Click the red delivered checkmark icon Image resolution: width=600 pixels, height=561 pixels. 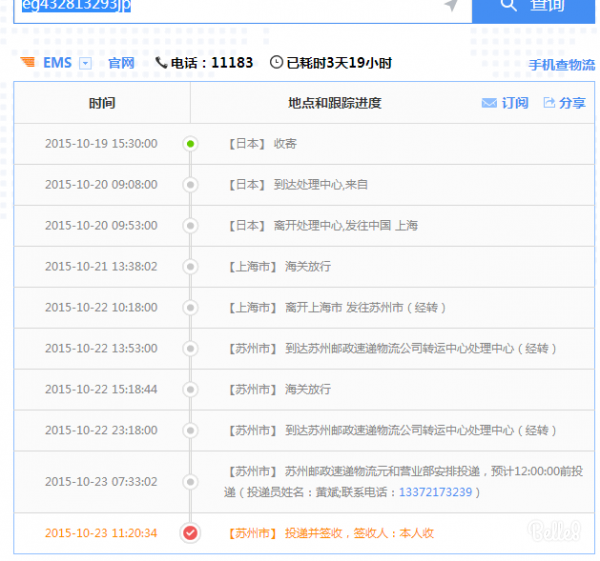(190, 533)
